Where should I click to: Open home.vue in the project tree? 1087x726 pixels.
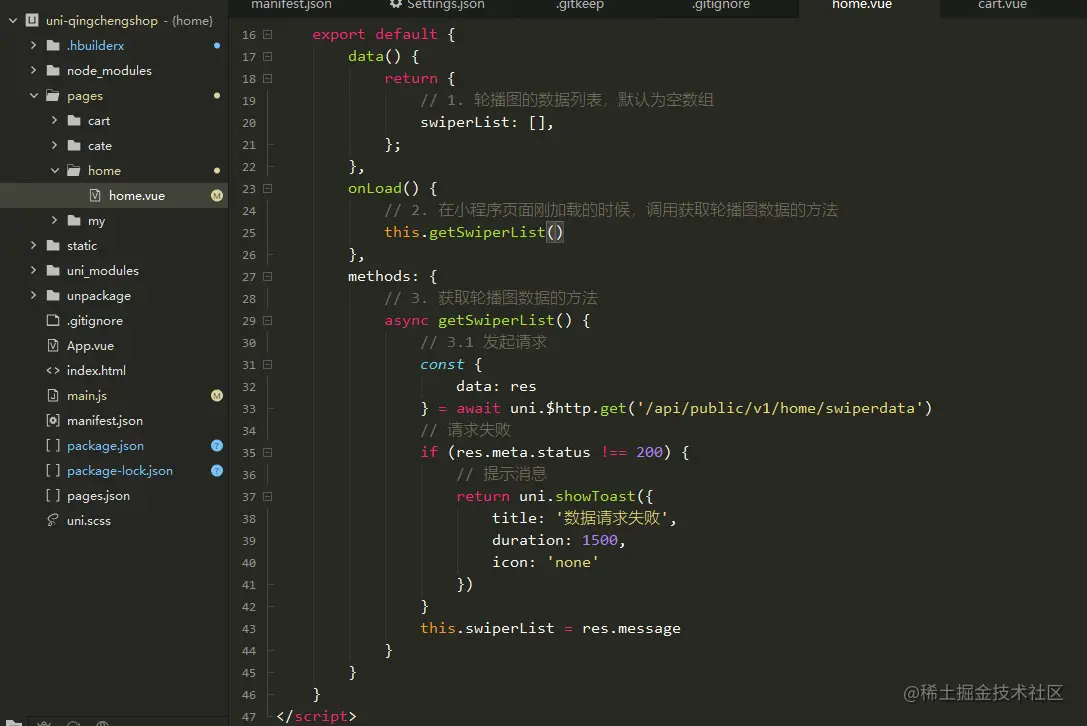[x=114, y=196]
